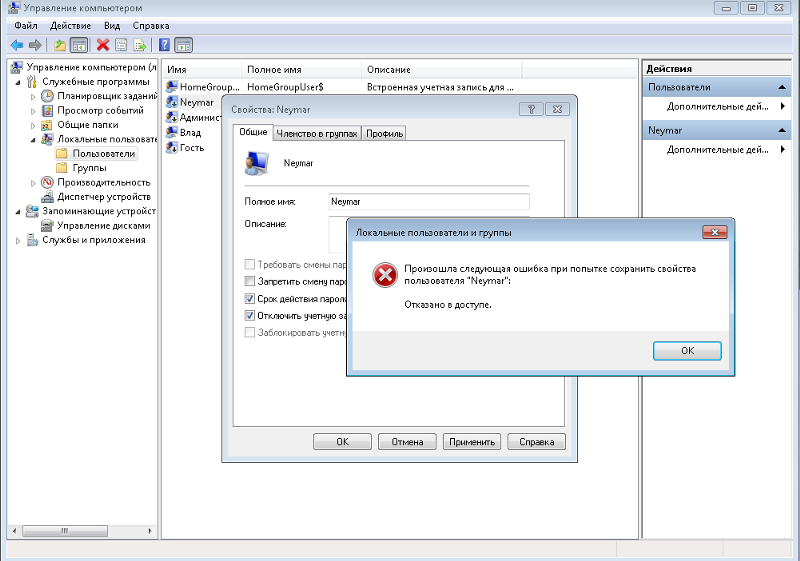Click the Properties sheet toolbar icon
800x561 pixels.
coord(121,45)
